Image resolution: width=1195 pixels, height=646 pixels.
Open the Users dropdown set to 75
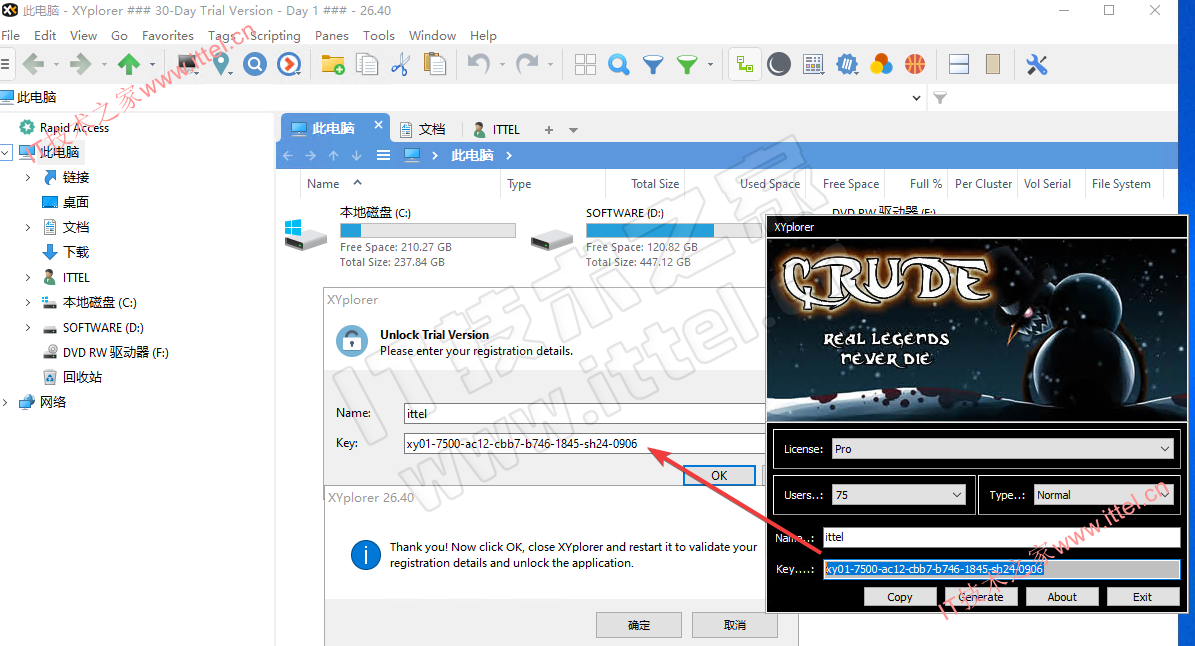point(897,494)
